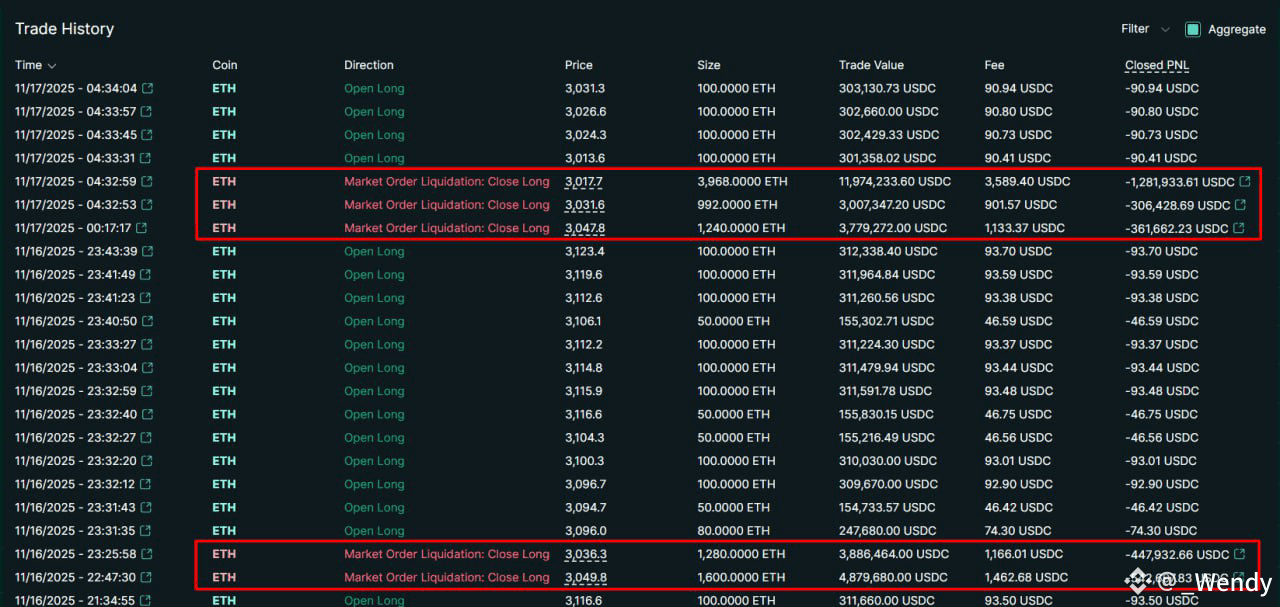The width and height of the screenshot is (1280, 607).
Task: Open external link for 04:33:31 trade
Action: click(146, 158)
